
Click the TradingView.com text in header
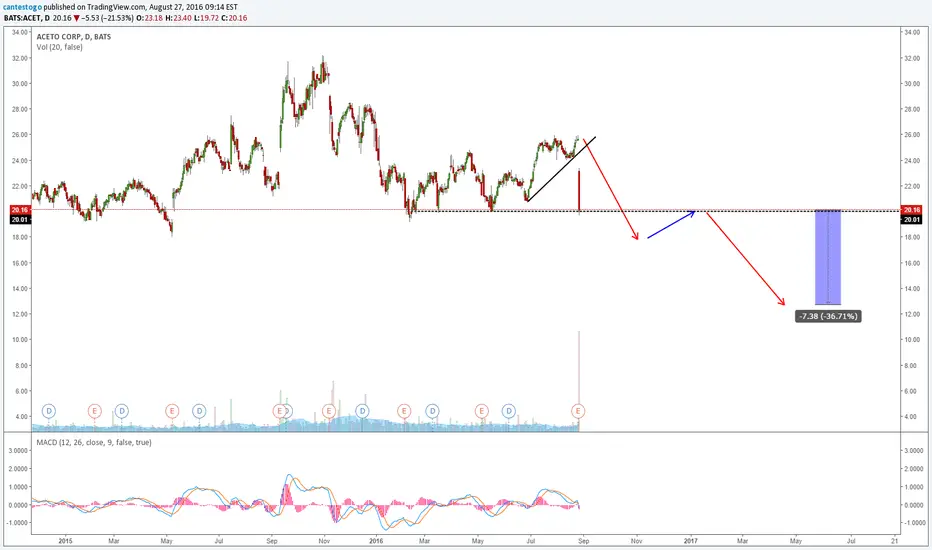[116, 7]
